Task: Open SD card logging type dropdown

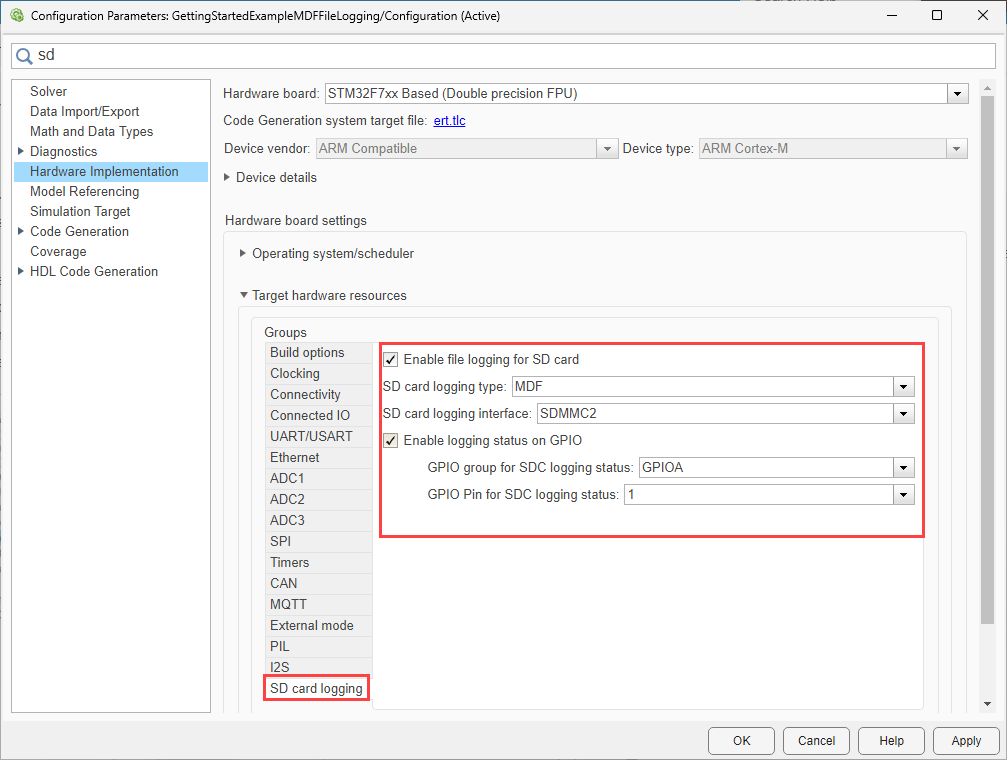Action: pyautogui.click(x=903, y=387)
